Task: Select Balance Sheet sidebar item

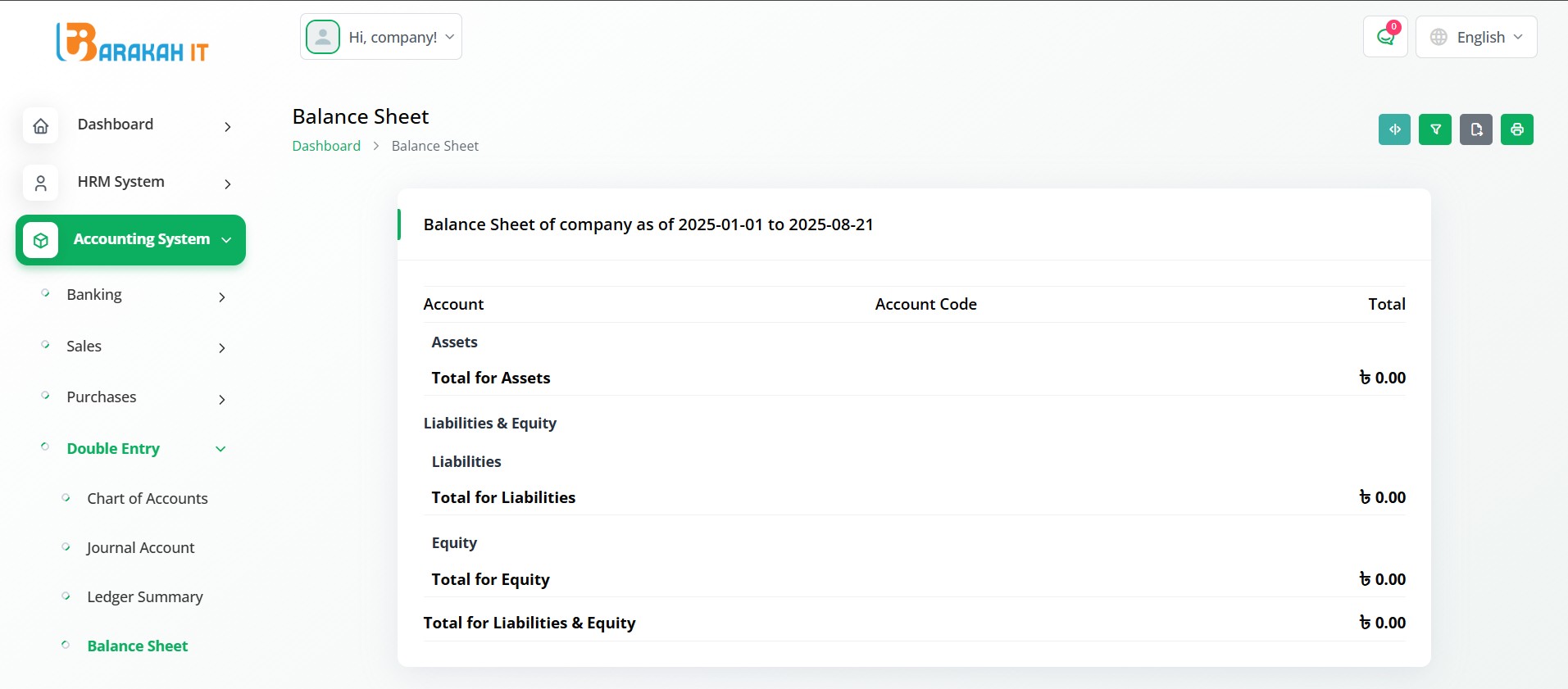Action: (138, 646)
